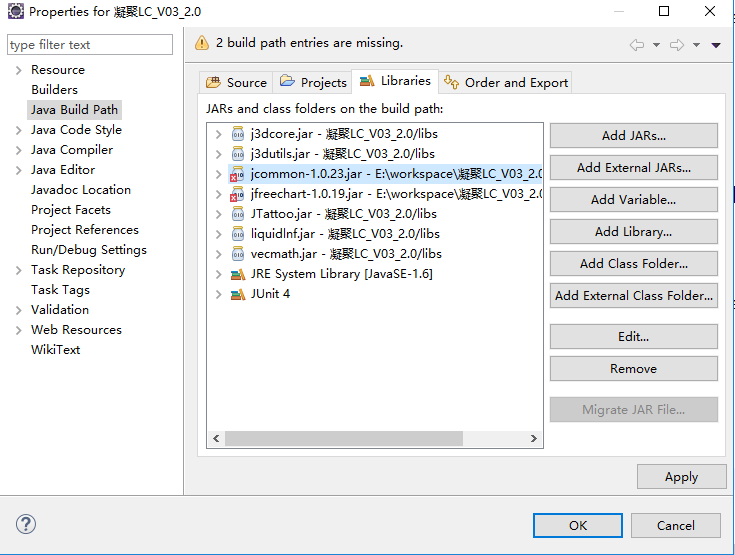Select Java Build Path in the tree
735x555 pixels.
point(75,110)
